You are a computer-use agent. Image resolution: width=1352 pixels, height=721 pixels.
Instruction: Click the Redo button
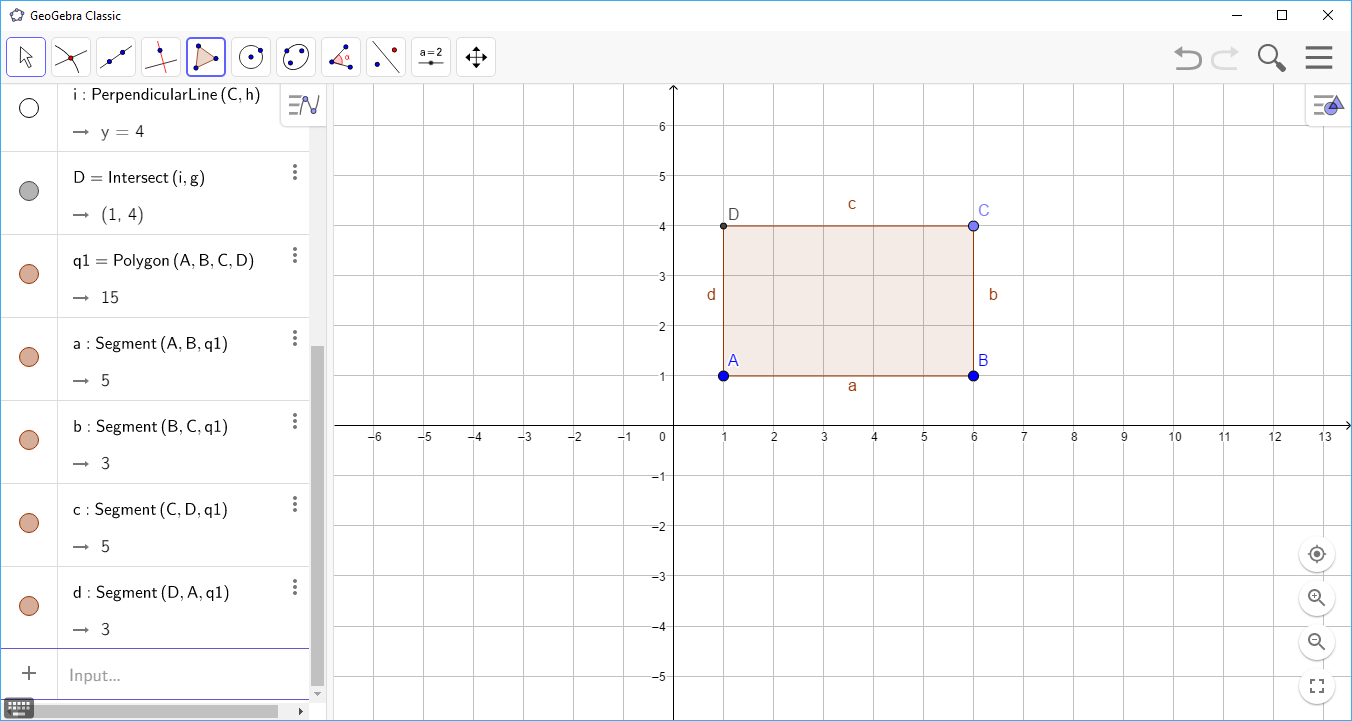click(1224, 57)
